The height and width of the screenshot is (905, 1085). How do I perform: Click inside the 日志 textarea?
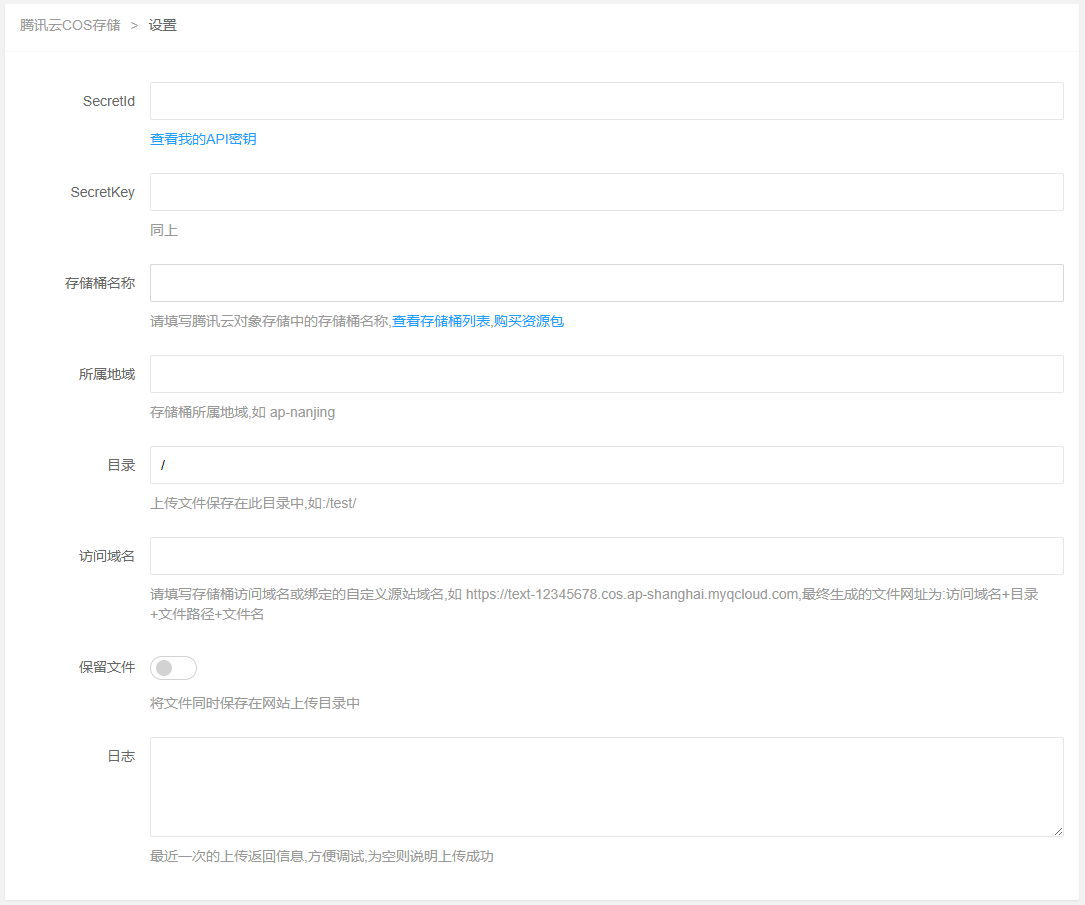click(606, 787)
